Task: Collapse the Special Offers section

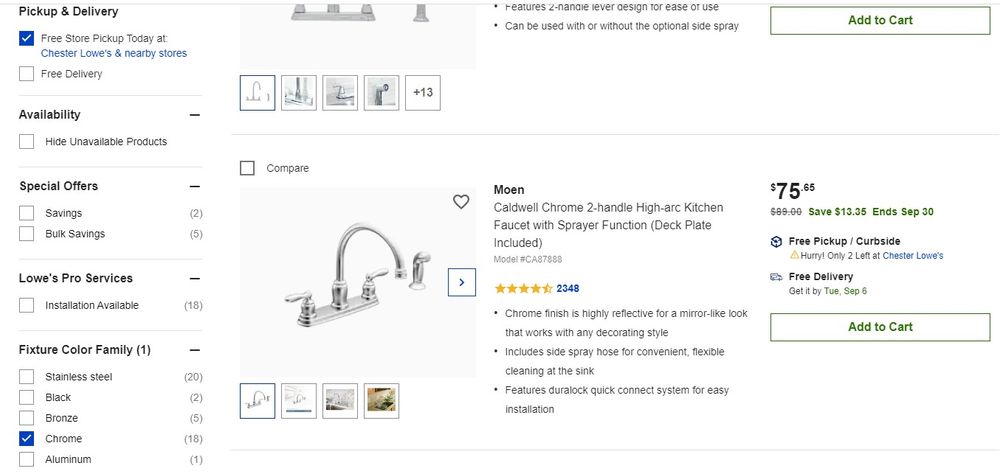Action: pyautogui.click(x=195, y=186)
